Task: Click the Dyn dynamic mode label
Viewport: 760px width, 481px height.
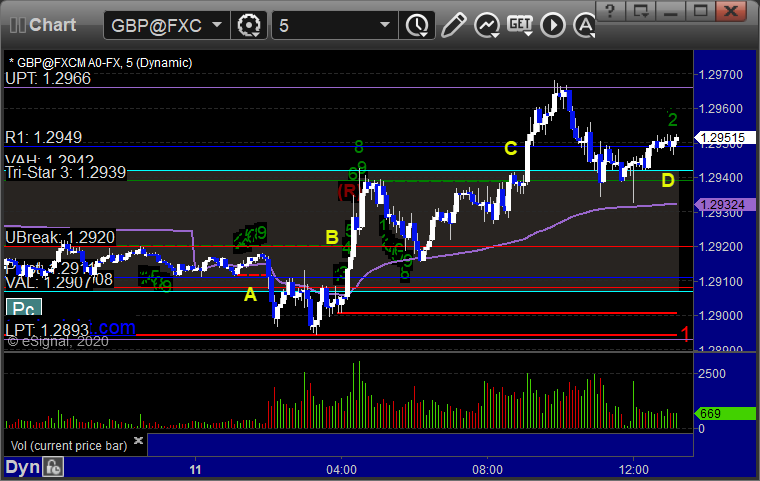Action: click(x=22, y=467)
